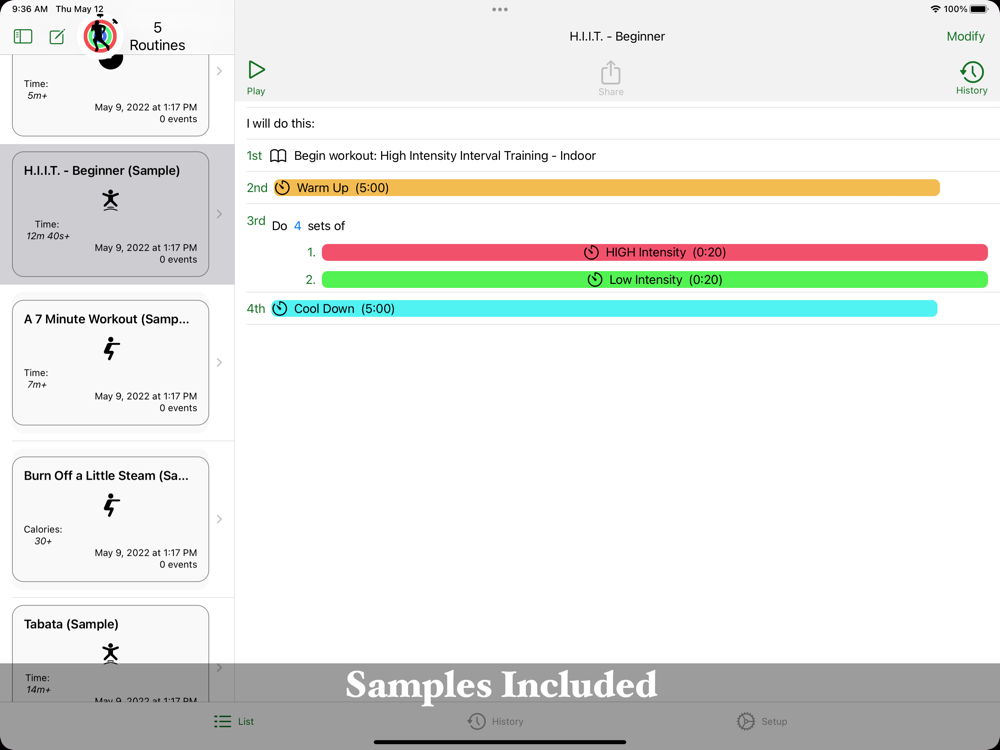Click jumping-jack icon on H.I.I.T. card
This screenshot has width=1000, height=750.
(110, 200)
